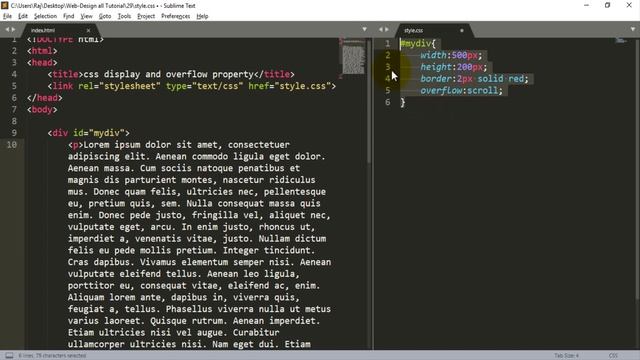Click the opening body tag
This screenshot has width=640, height=360.
pyautogui.click(x=42, y=110)
